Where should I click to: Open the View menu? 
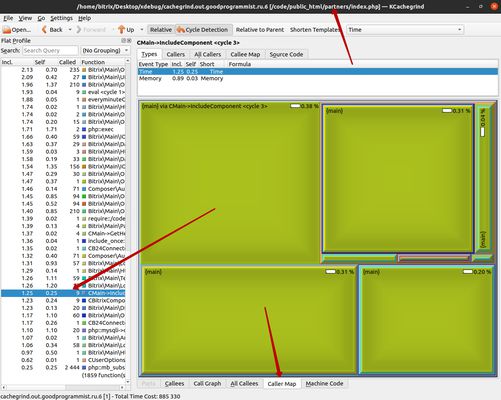25,18
